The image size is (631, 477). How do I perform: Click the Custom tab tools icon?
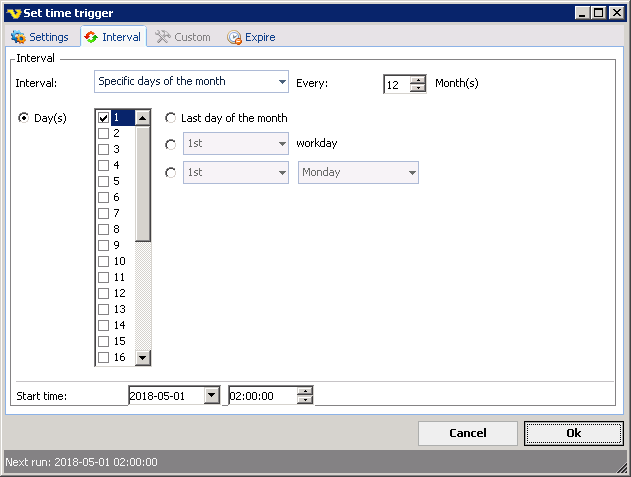[x=162, y=37]
